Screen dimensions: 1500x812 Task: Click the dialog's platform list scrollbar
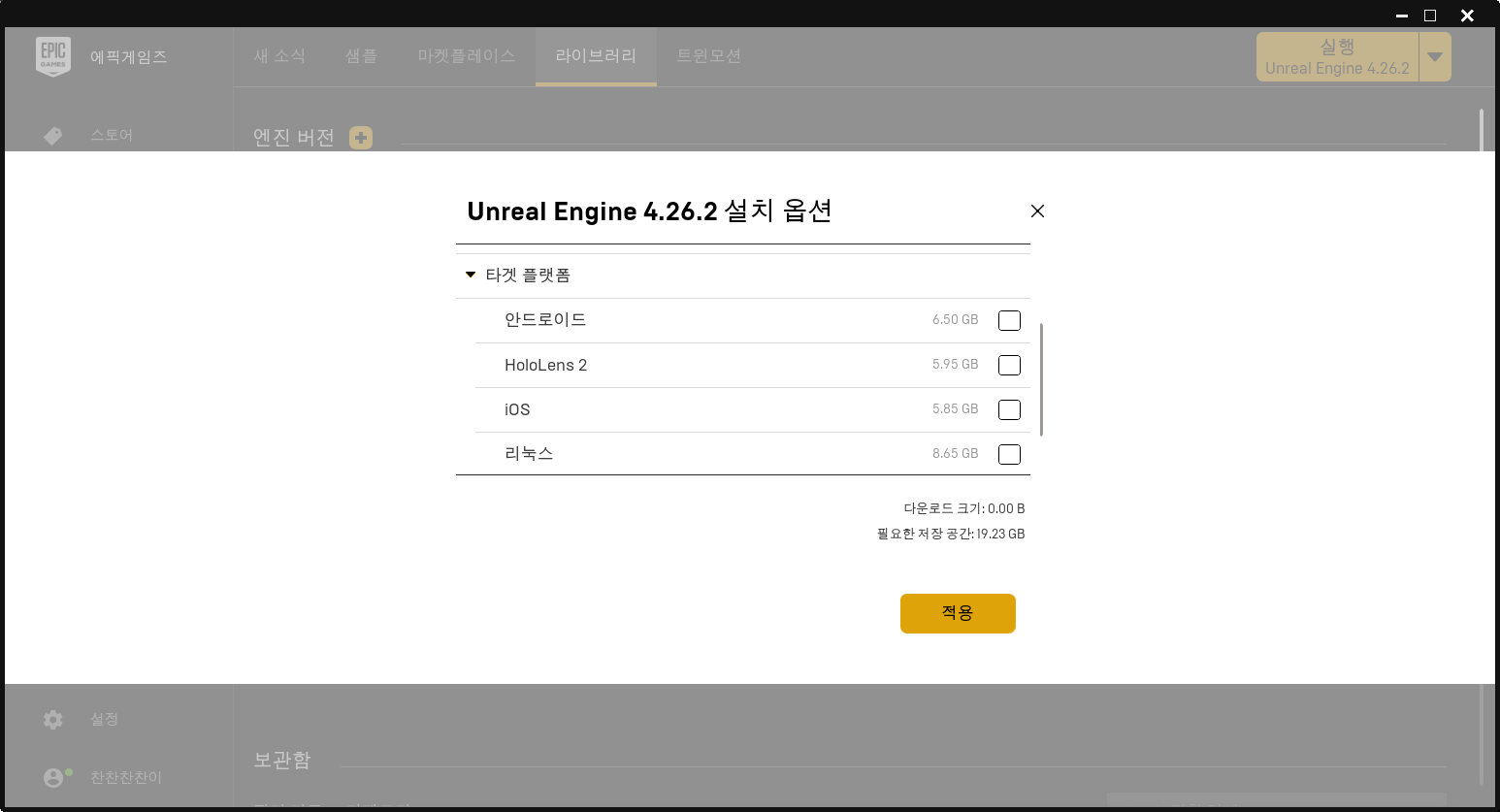(x=1041, y=380)
